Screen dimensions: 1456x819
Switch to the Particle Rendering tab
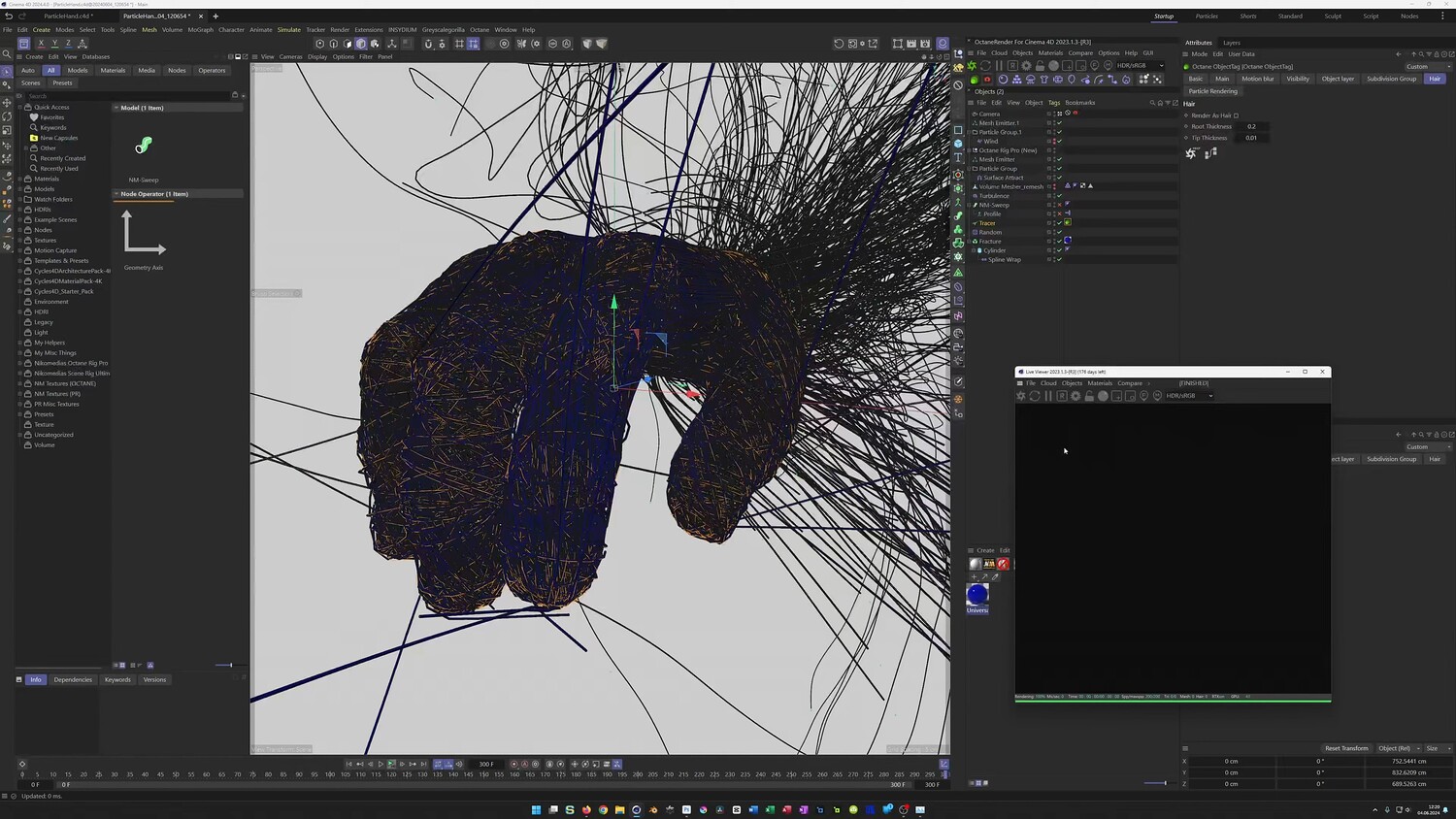point(1212,91)
